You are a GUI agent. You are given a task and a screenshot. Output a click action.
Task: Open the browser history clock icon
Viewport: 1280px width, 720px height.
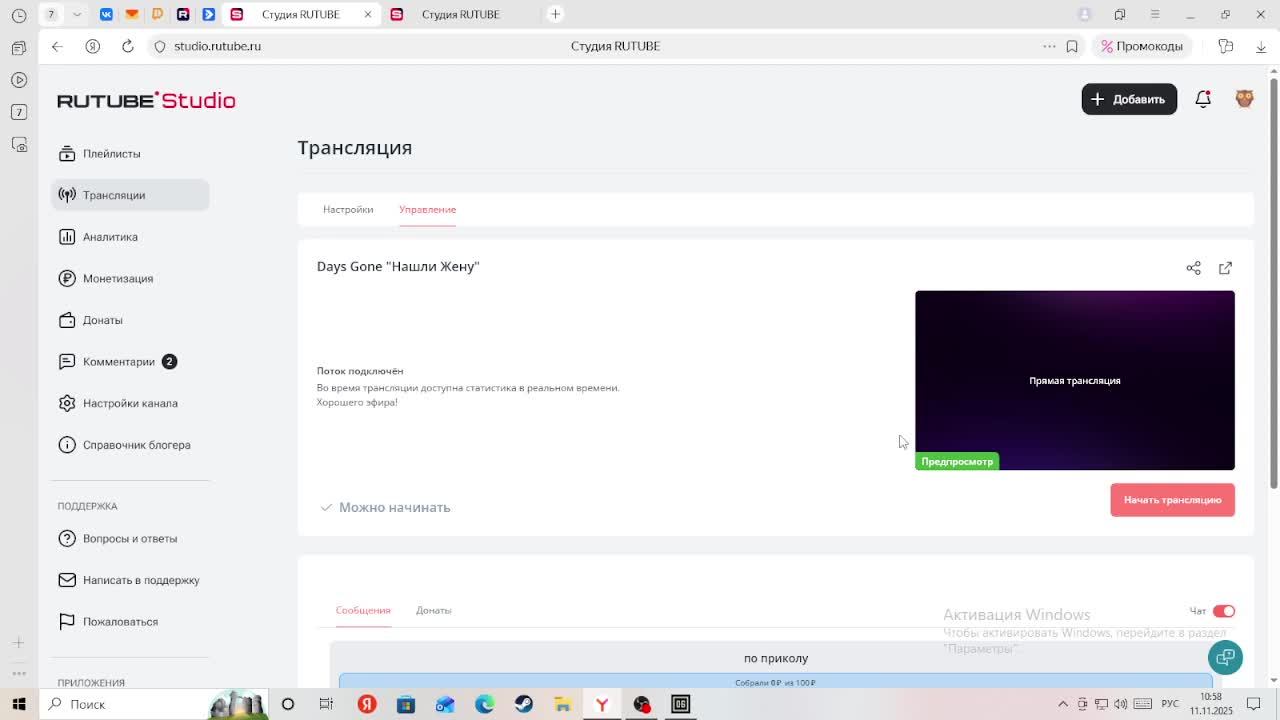[x=19, y=15]
